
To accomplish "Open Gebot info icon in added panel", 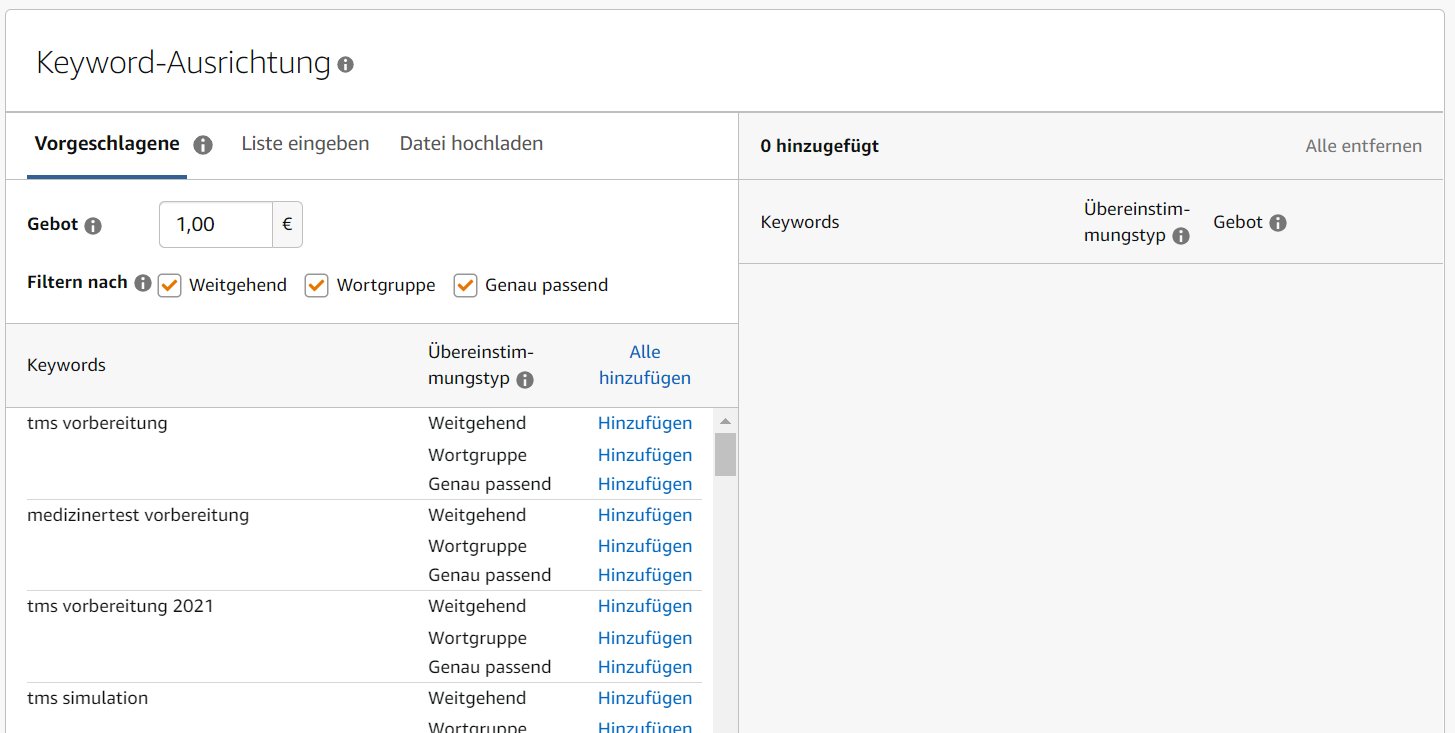I will 1277,223.
